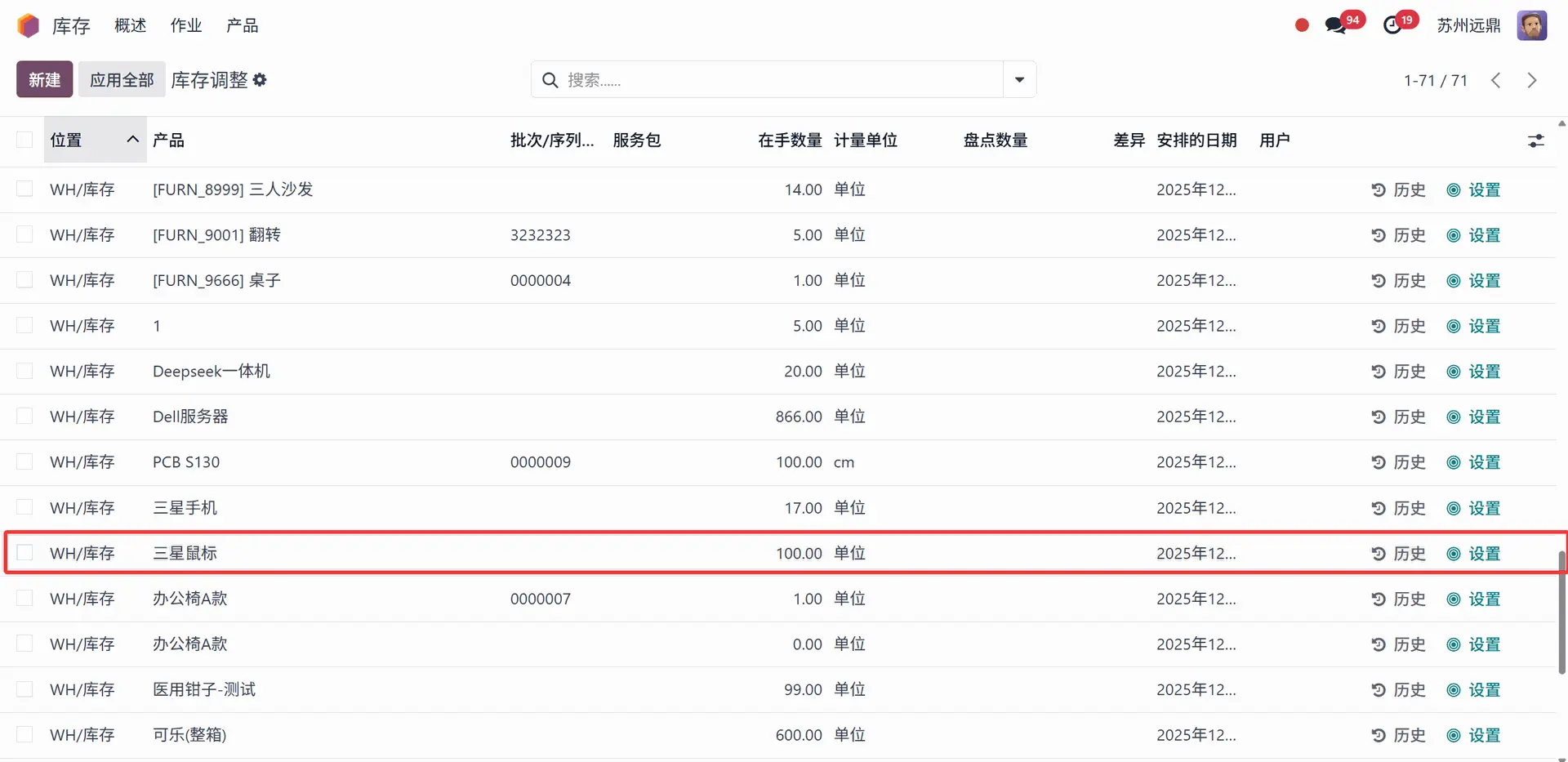Open the 作业 menu
This screenshot has width=1568, height=762.
coord(185,25)
